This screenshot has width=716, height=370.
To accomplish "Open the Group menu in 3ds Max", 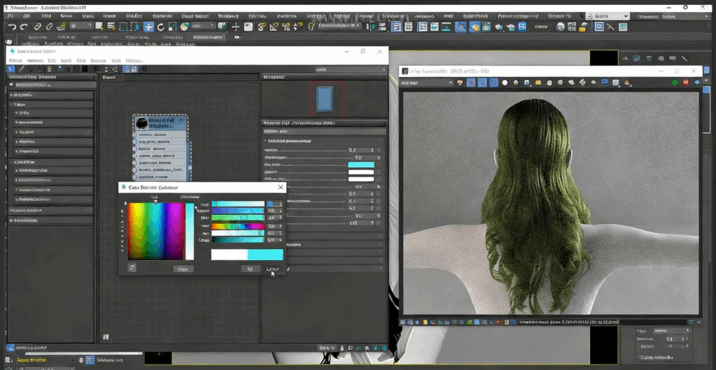I will pos(66,16).
